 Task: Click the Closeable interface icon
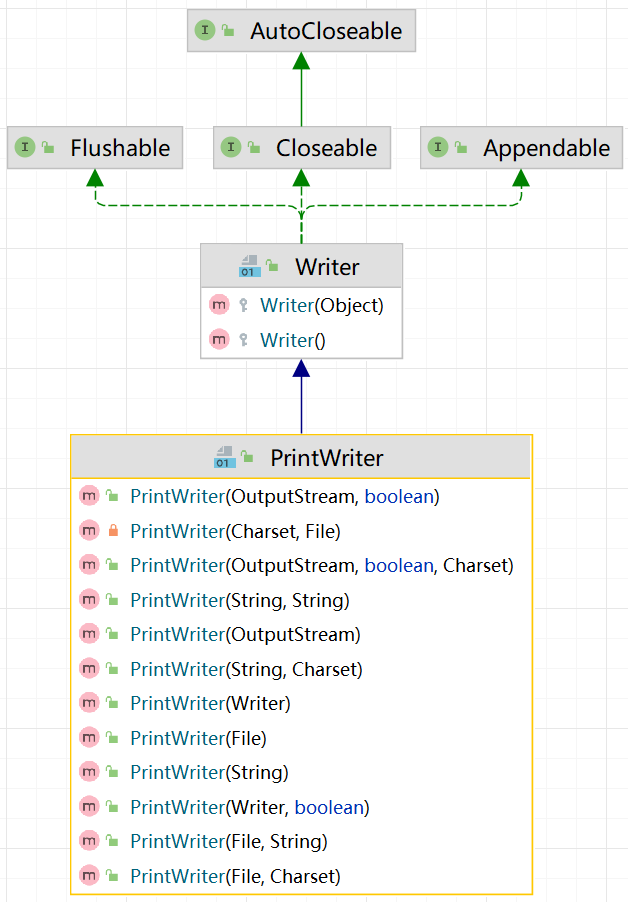click(x=231, y=148)
